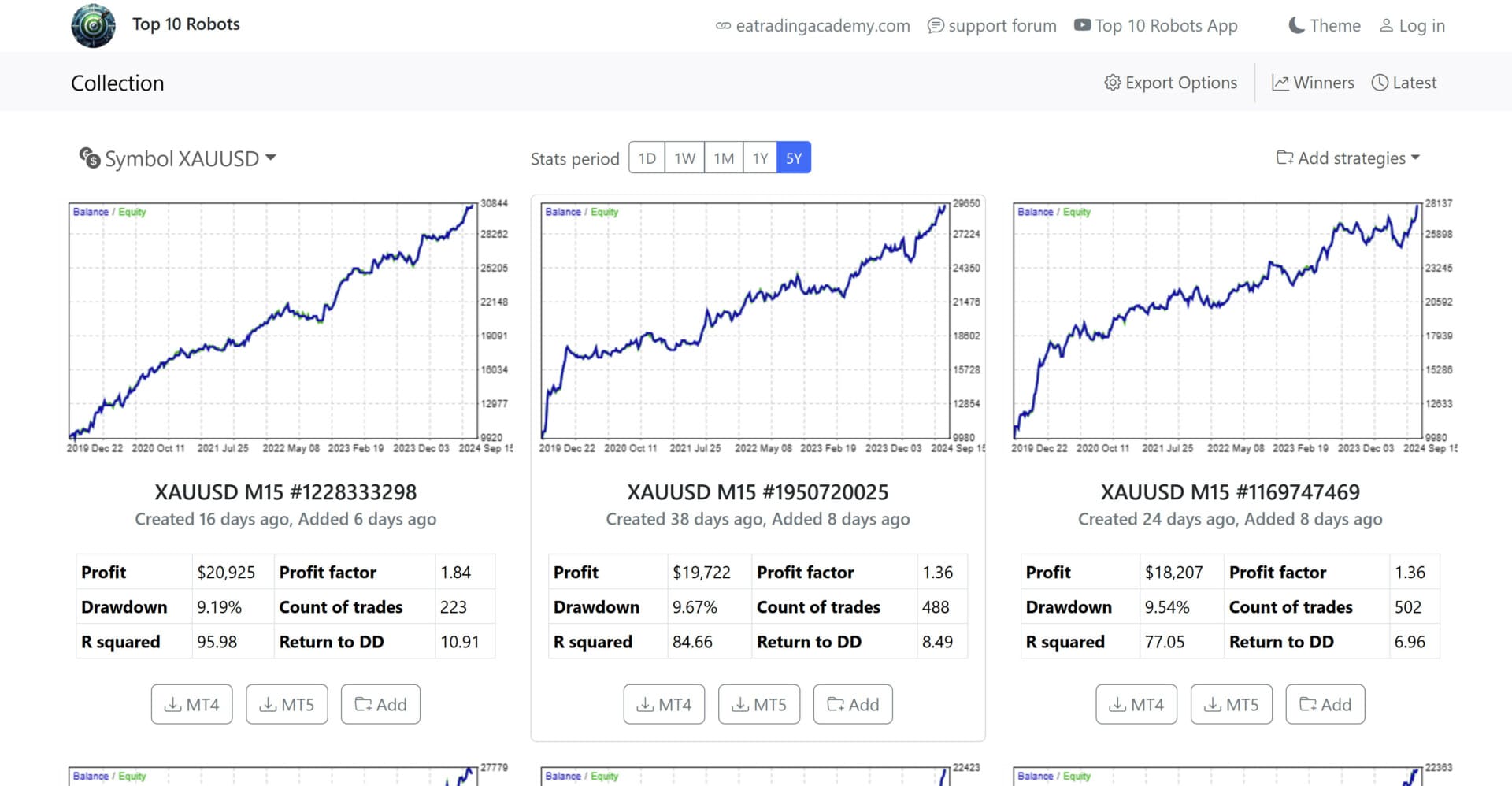Click count of trades value 488
Viewport: 1512px width, 786px height.
[x=936, y=607]
